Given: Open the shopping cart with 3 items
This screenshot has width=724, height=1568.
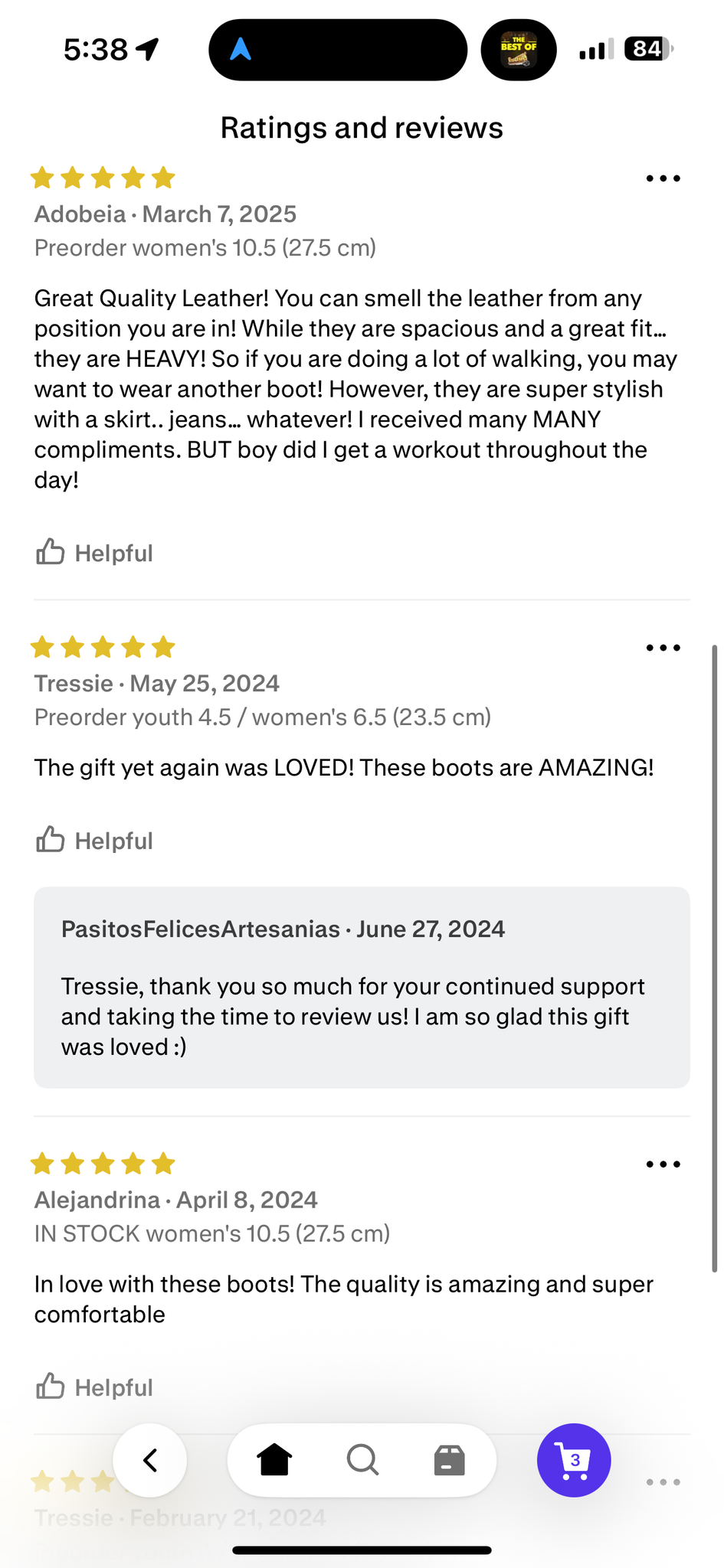Looking at the screenshot, I should [574, 1460].
